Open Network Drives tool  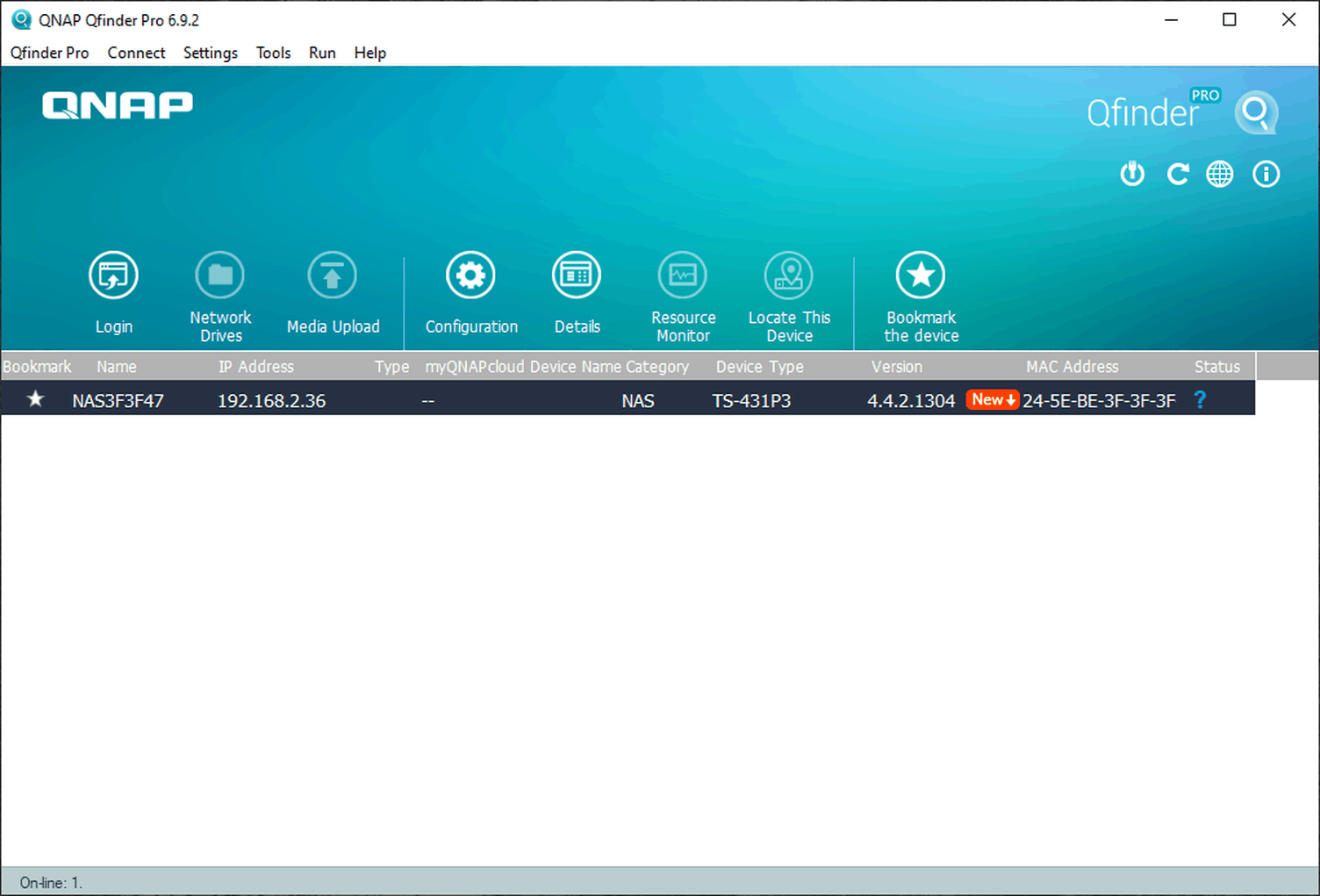(220, 276)
